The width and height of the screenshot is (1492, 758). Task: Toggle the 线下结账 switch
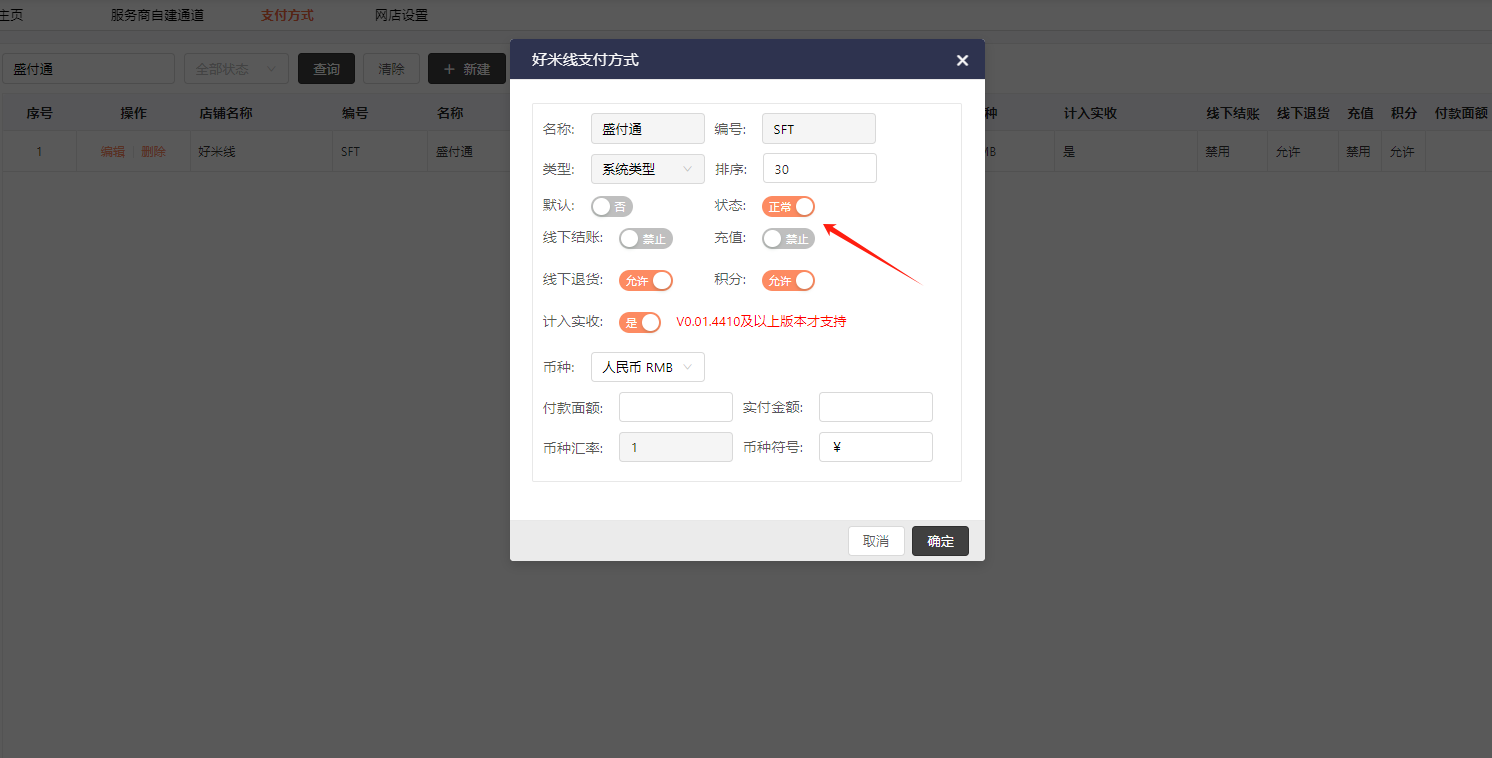click(x=646, y=239)
